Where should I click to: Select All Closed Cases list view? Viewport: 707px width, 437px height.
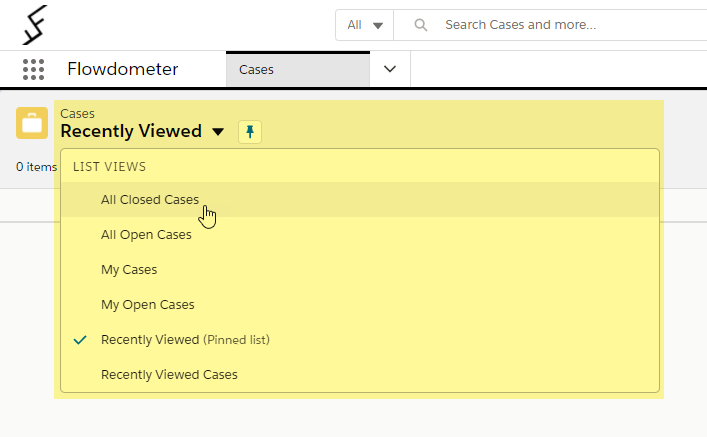pyautogui.click(x=360, y=200)
